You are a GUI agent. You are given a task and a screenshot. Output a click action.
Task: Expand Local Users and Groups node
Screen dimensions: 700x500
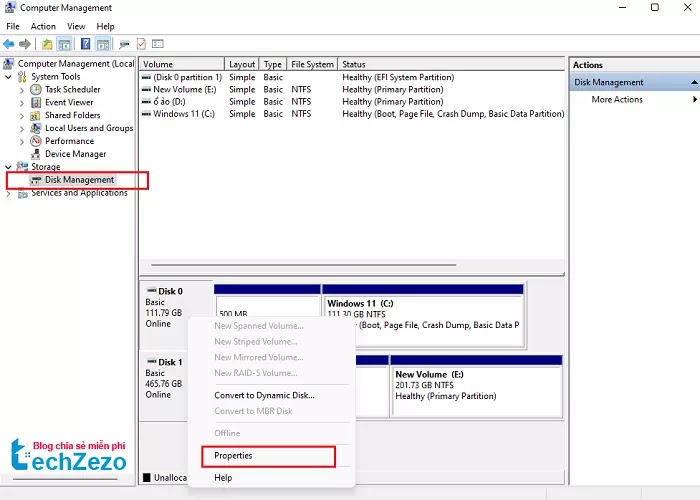click(x=22, y=129)
